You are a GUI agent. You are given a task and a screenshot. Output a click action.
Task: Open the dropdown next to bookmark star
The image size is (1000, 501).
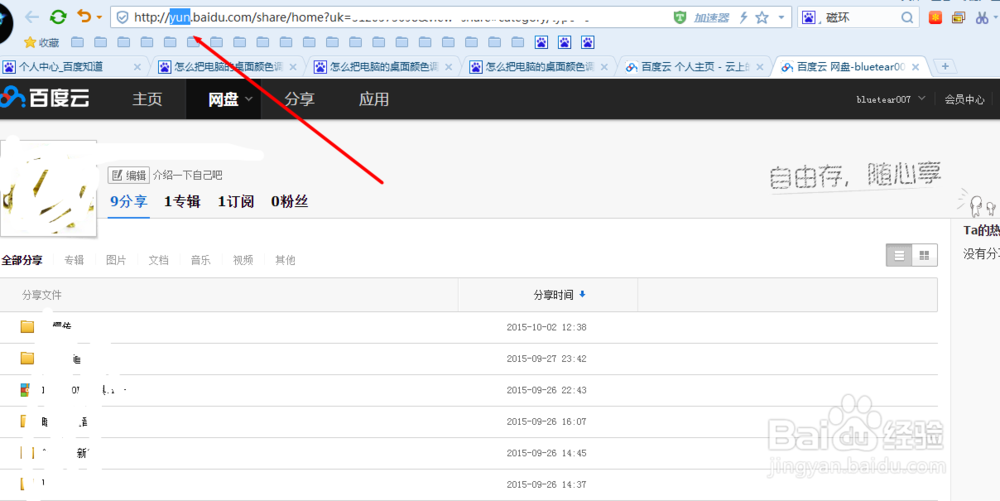point(781,18)
